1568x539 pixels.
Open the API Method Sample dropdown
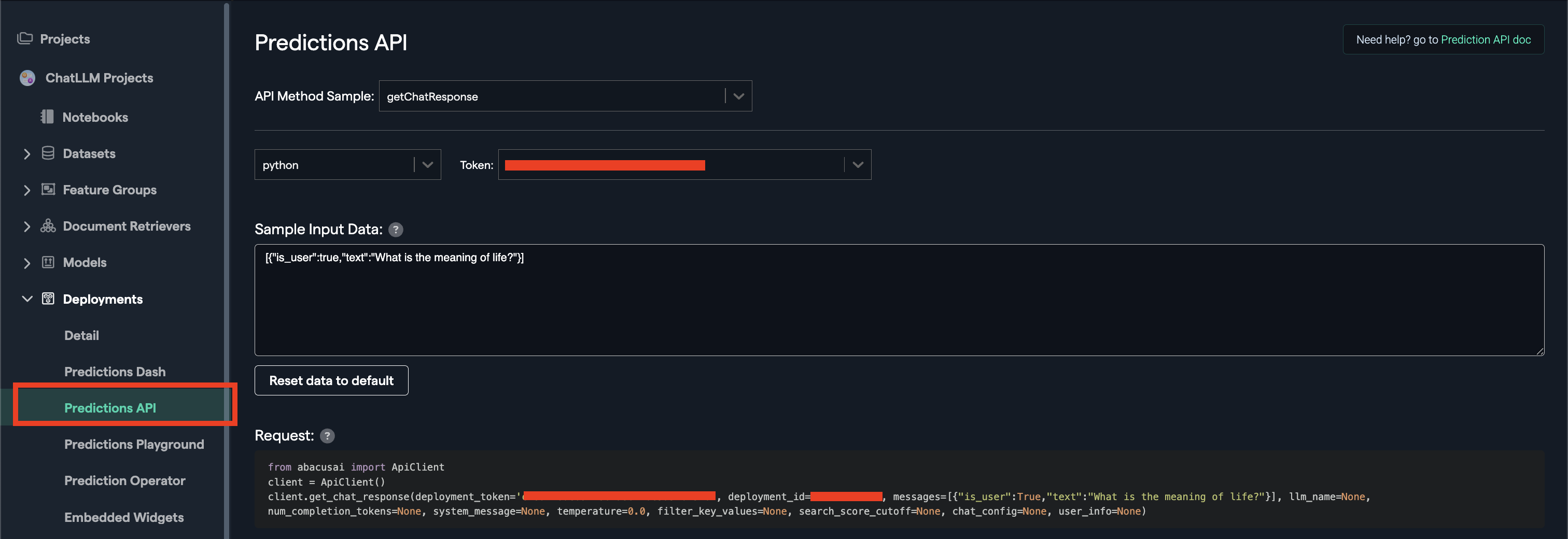[x=738, y=96]
